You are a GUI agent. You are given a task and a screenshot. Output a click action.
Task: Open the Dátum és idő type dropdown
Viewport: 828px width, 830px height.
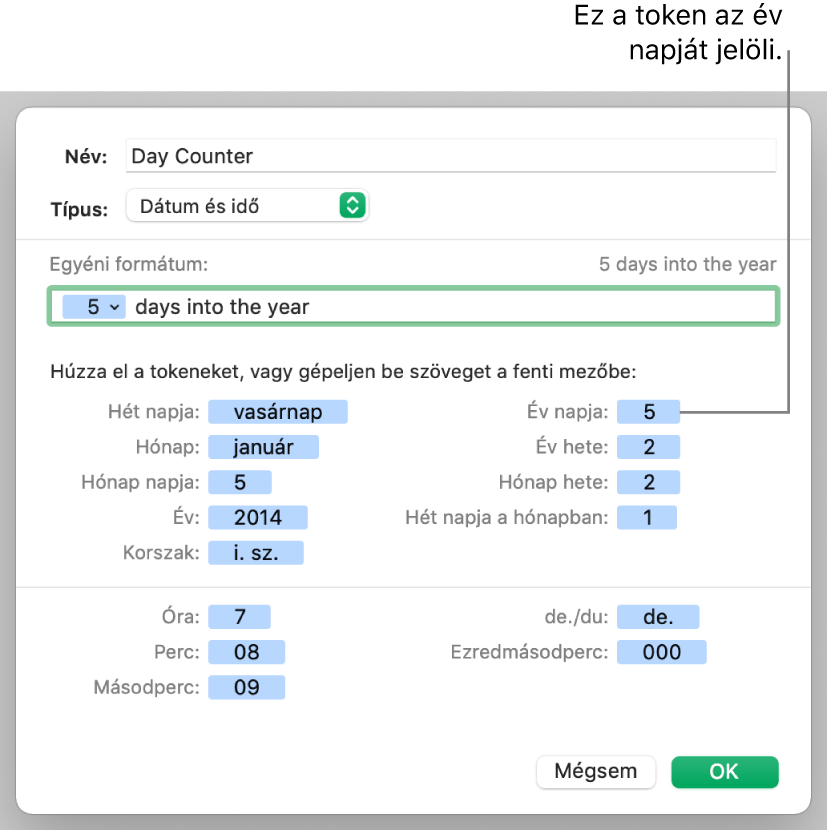click(247, 205)
